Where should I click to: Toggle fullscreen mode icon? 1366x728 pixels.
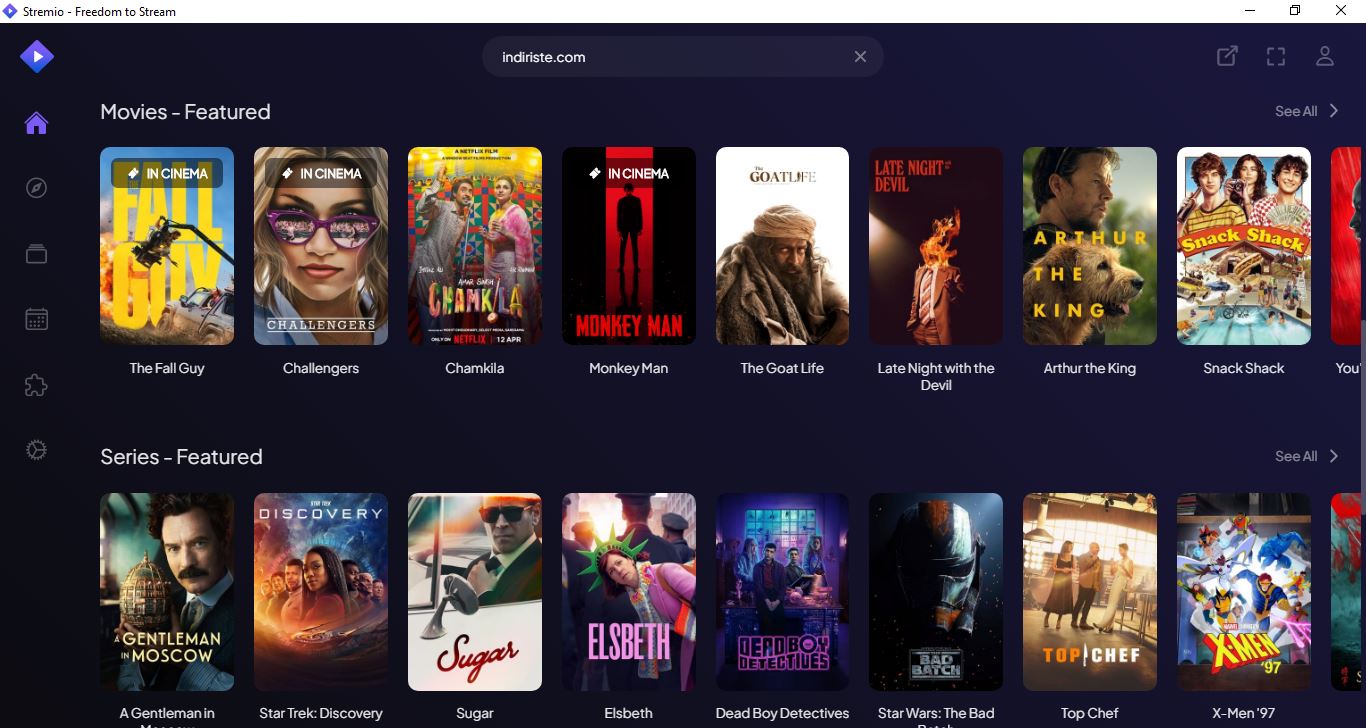(x=1276, y=57)
